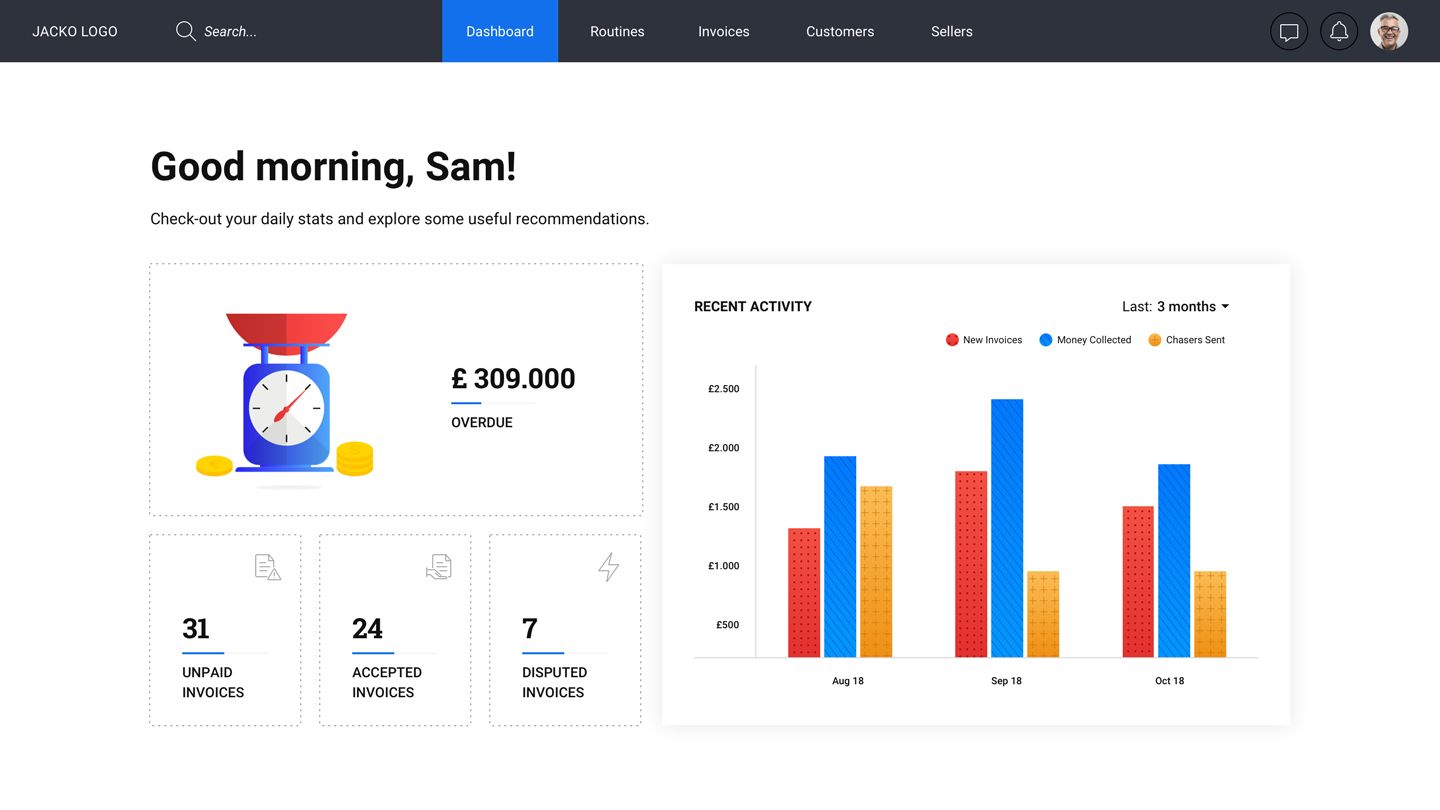Select the blue Sep 18 Money Collected bar
The image size is (1440, 810).
1007,528
